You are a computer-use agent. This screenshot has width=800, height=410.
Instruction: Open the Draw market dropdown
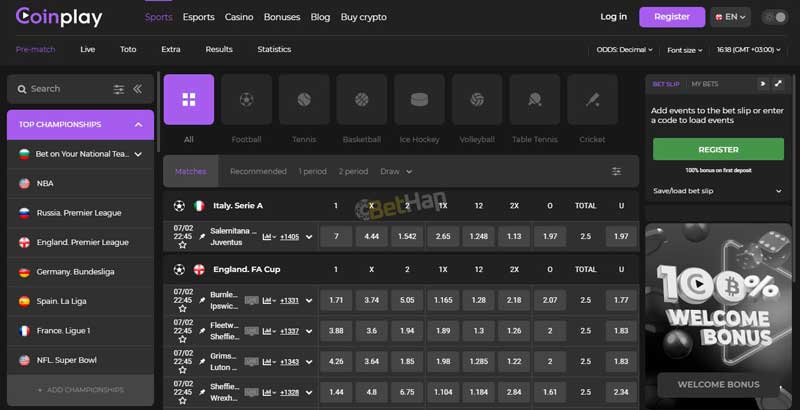[x=396, y=171]
